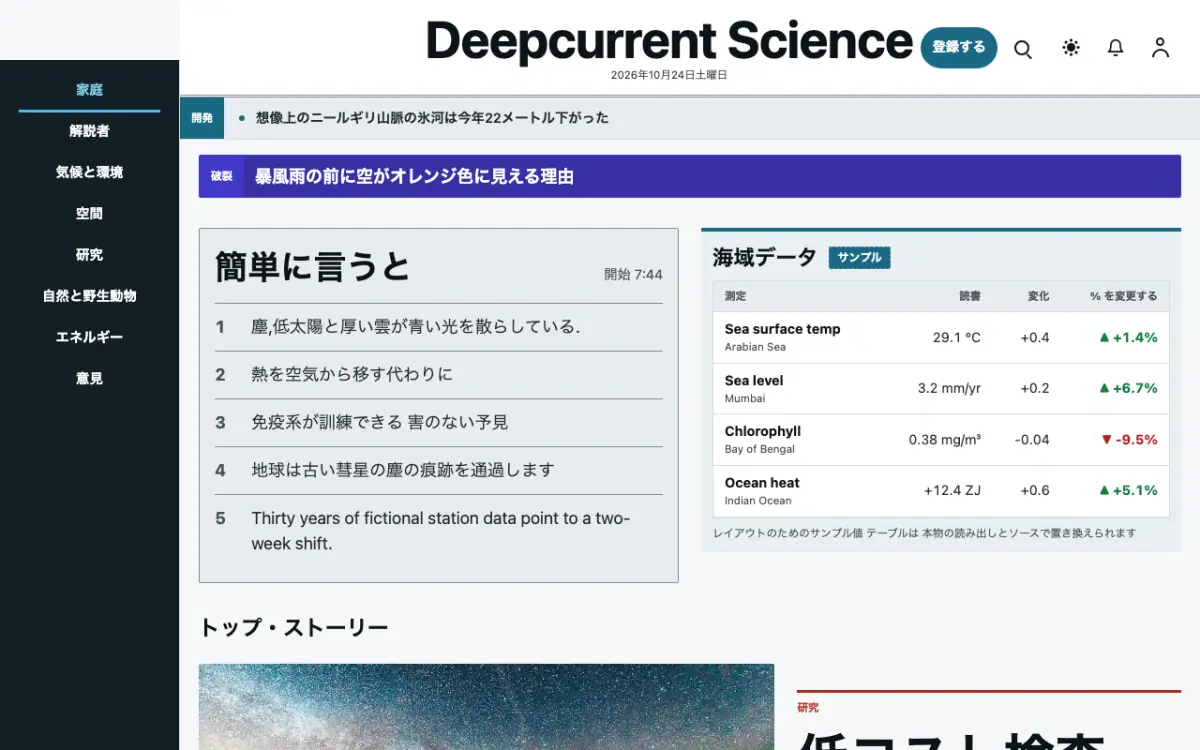Click the -9.5% change value
The width and height of the screenshot is (1200, 750).
point(1129,440)
